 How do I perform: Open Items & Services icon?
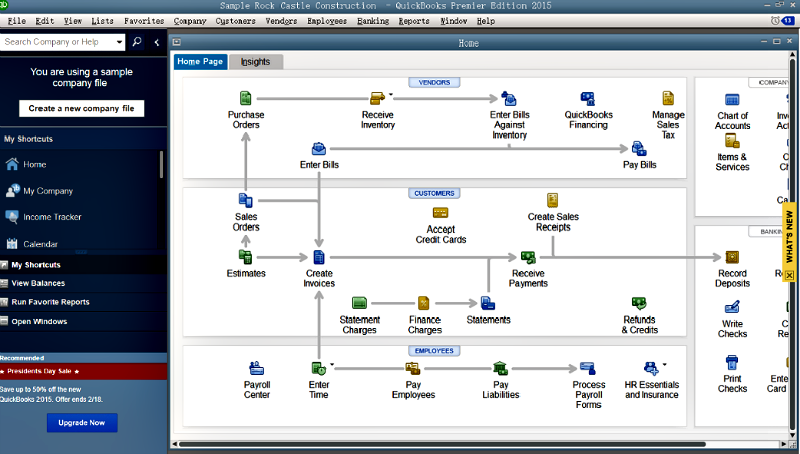tap(732, 140)
